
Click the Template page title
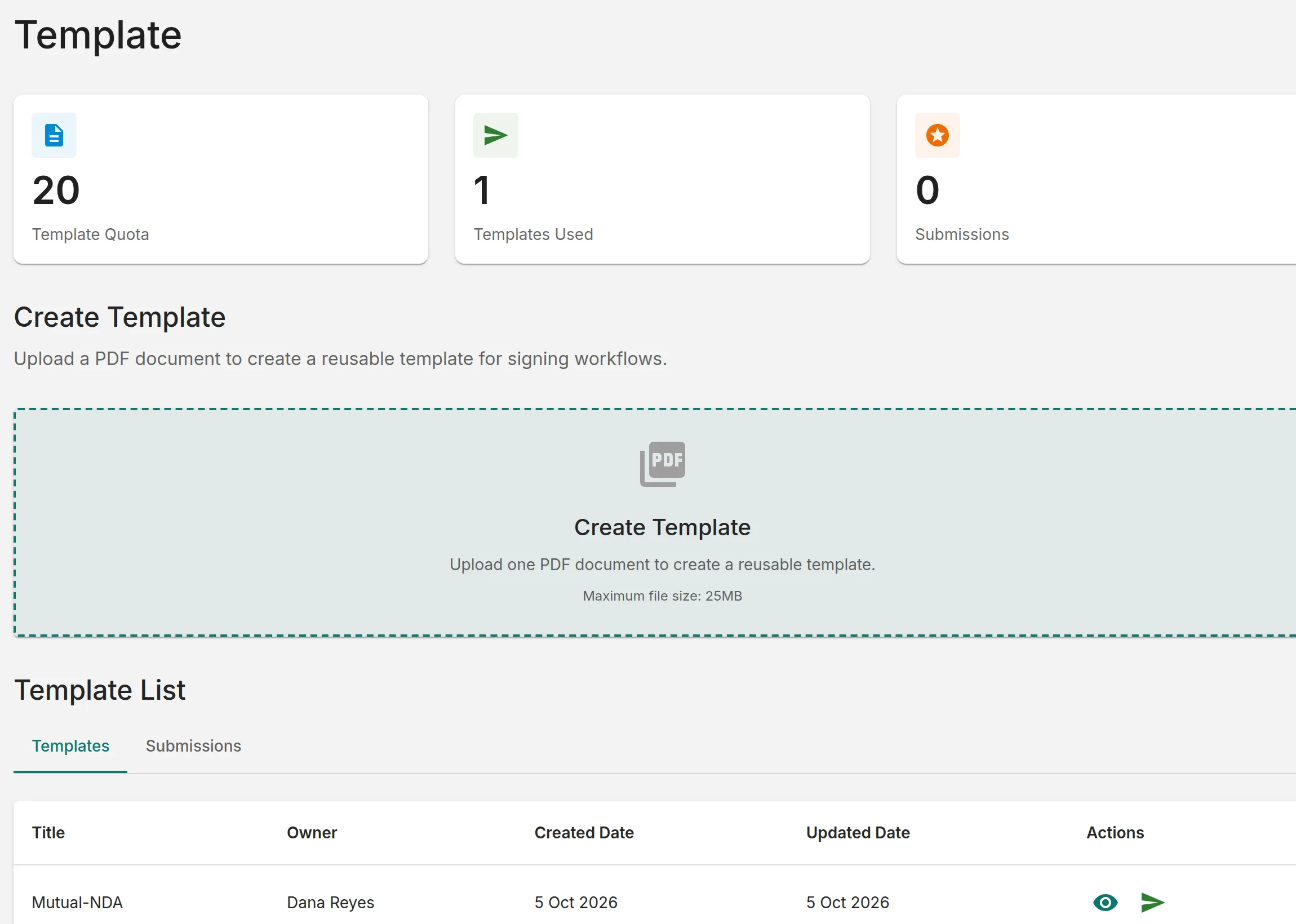[98, 35]
